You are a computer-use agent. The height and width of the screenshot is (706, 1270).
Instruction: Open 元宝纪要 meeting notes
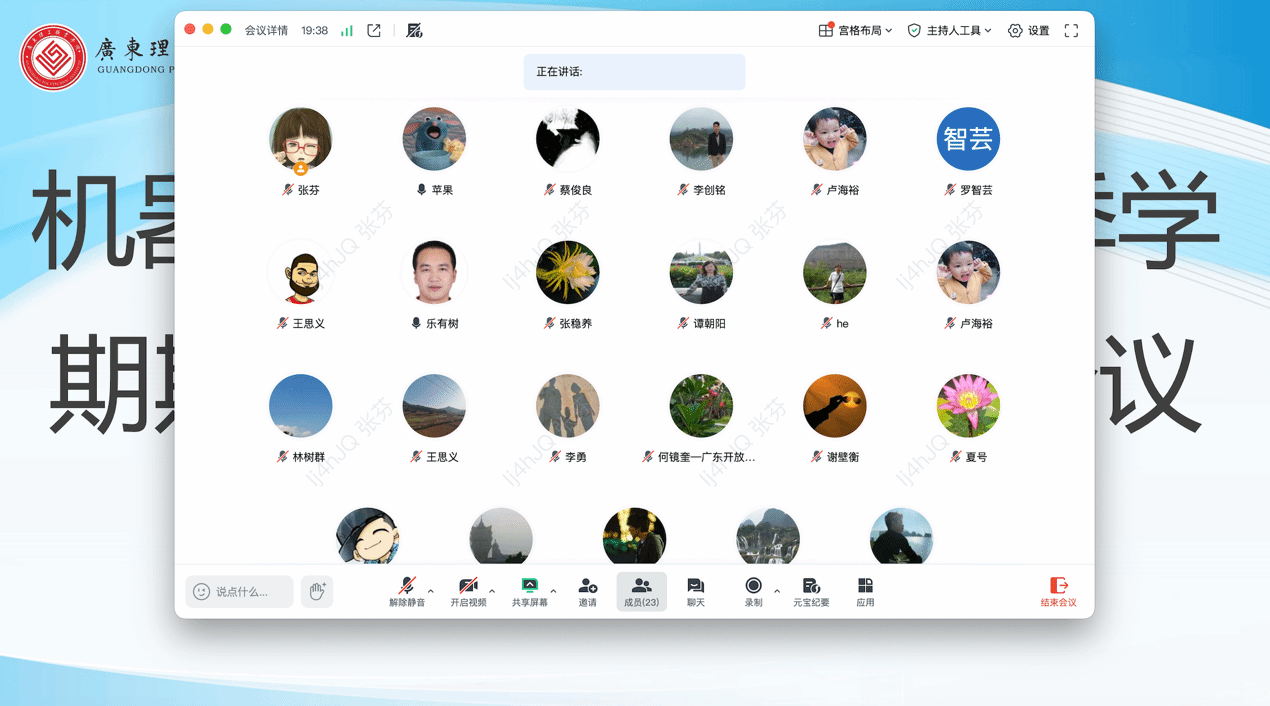pos(811,591)
